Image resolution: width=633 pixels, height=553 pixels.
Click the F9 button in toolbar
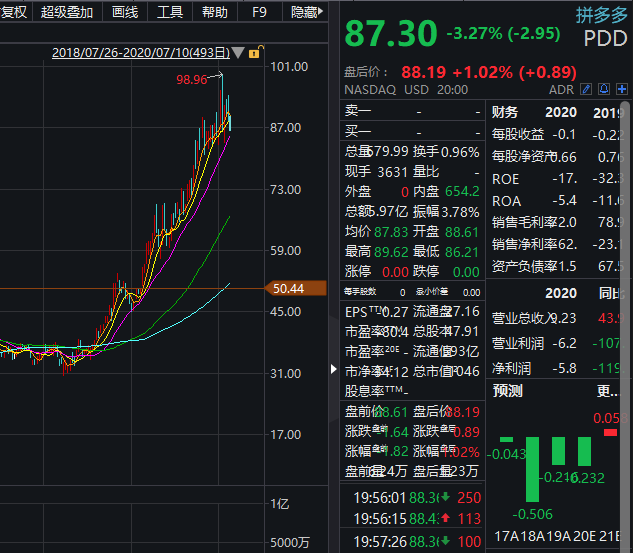pos(259,12)
